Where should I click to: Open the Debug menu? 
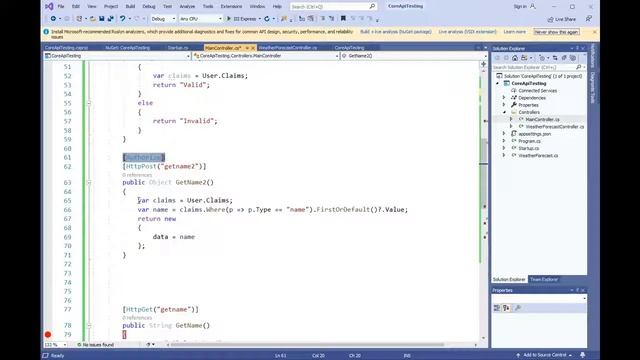[x=149, y=7]
